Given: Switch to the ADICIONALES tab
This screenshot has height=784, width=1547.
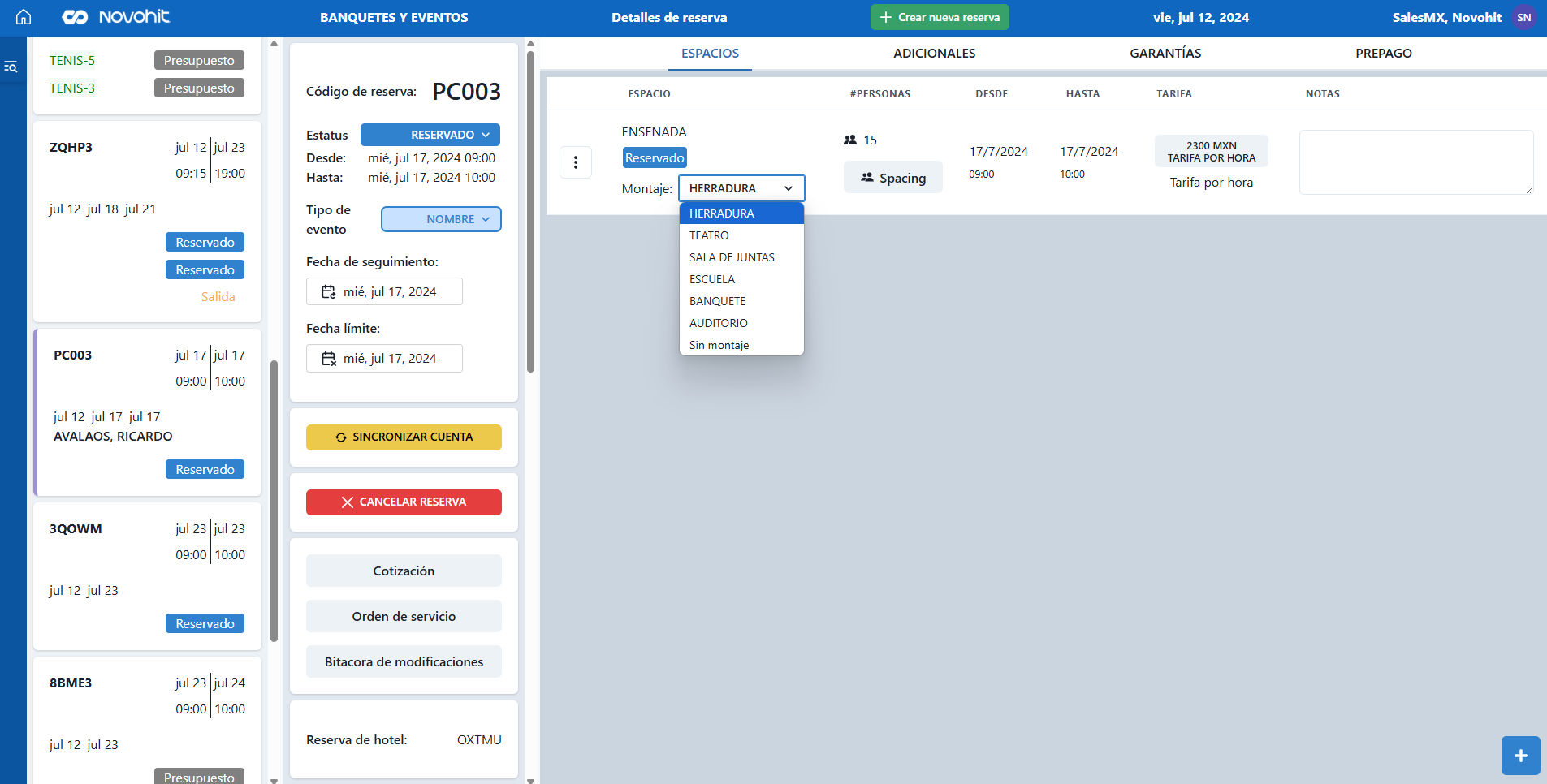Looking at the screenshot, I should click(x=934, y=54).
